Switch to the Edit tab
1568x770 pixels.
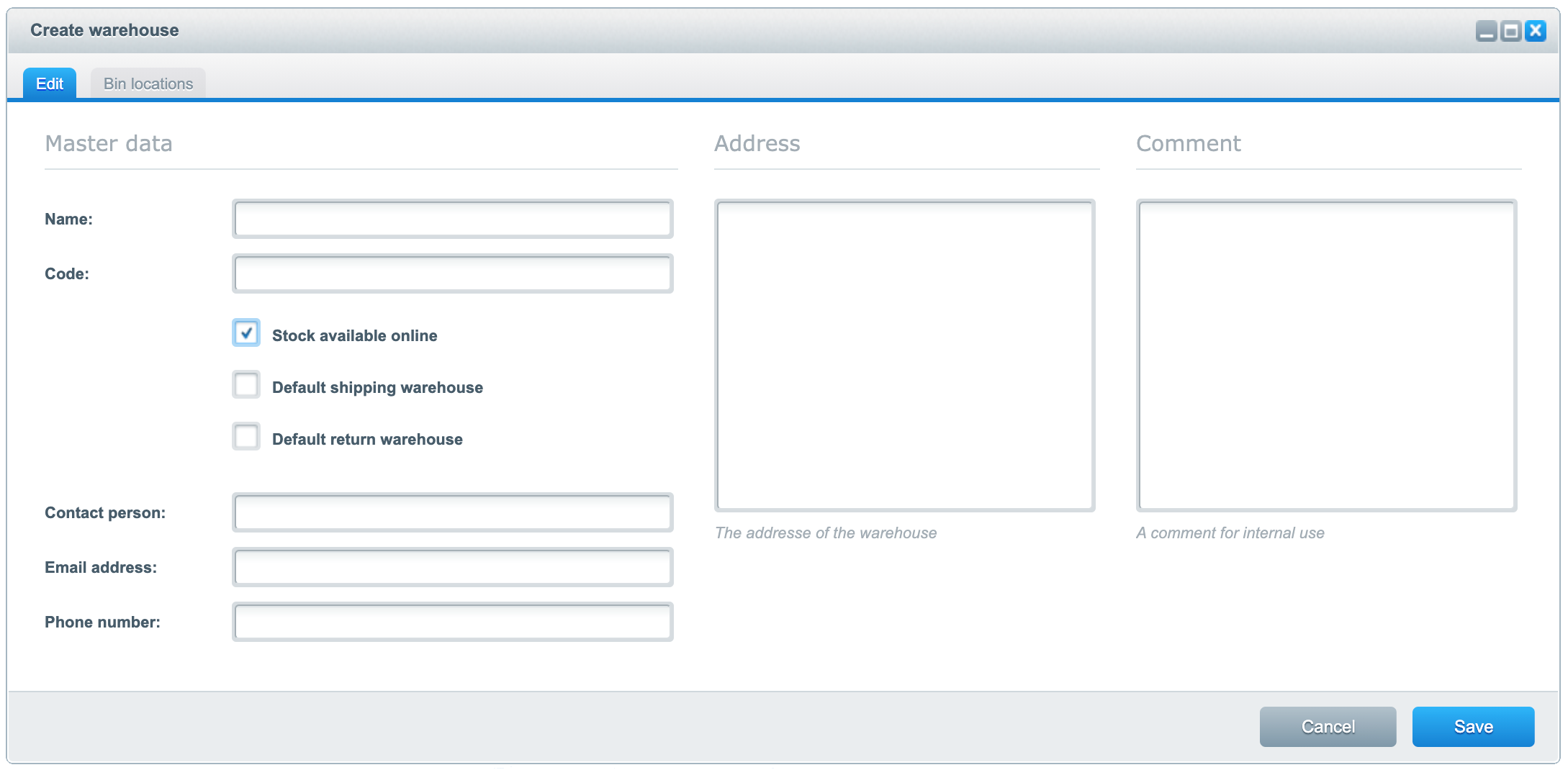pyautogui.click(x=50, y=83)
